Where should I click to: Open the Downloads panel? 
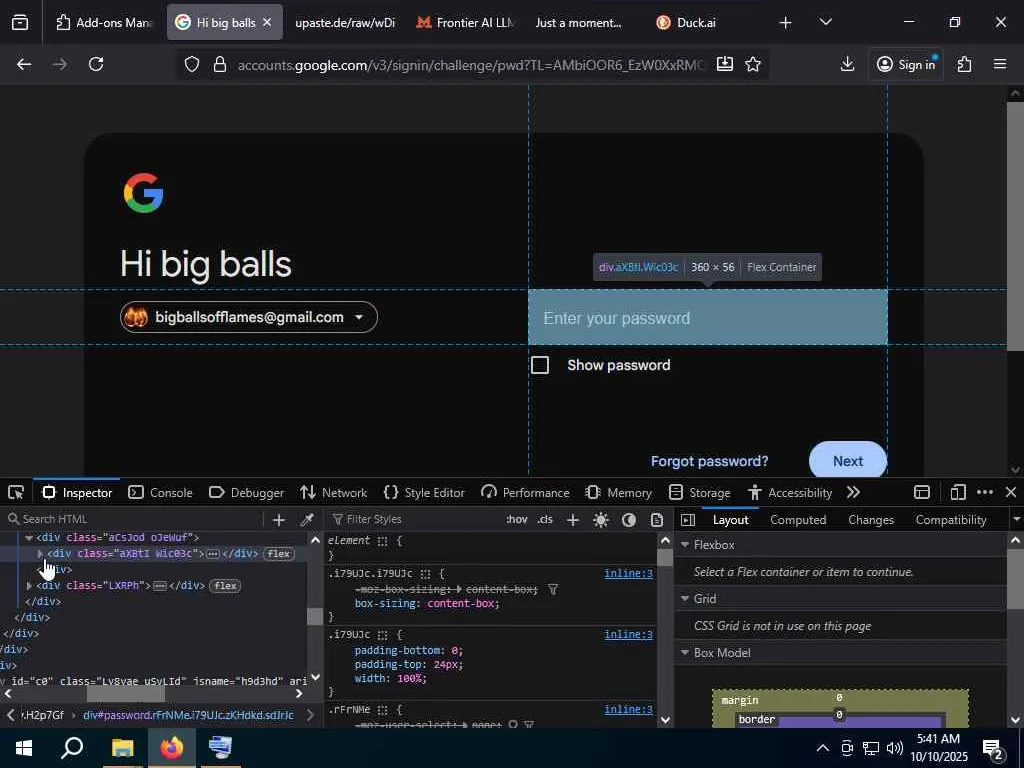(847, 64)
